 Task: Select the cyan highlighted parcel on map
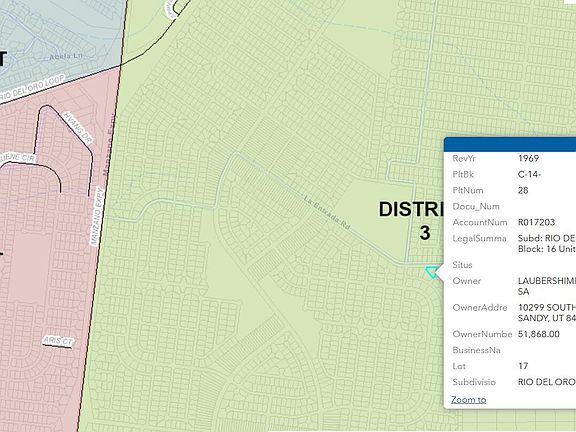click(x=432, y=272)
